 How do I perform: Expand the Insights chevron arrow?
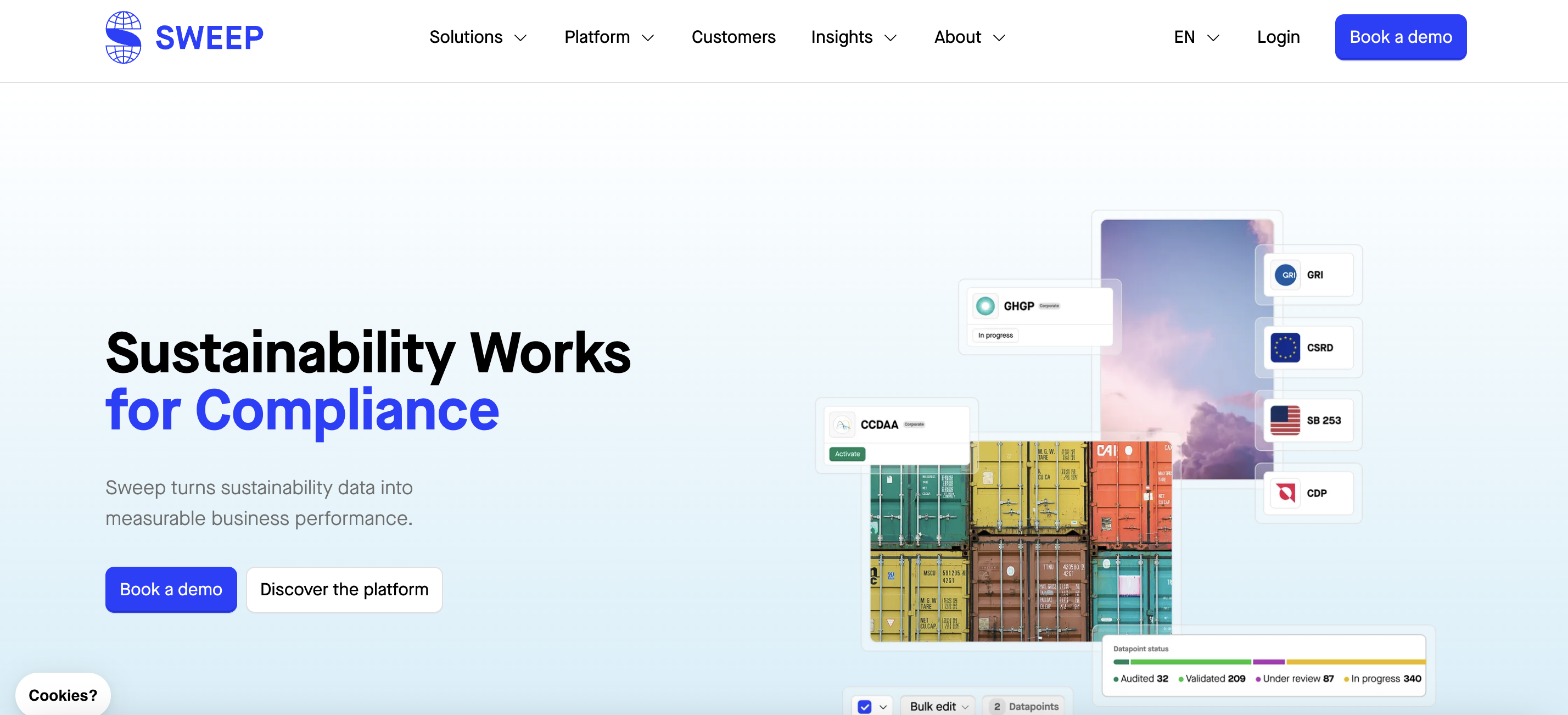pos(891,38)
